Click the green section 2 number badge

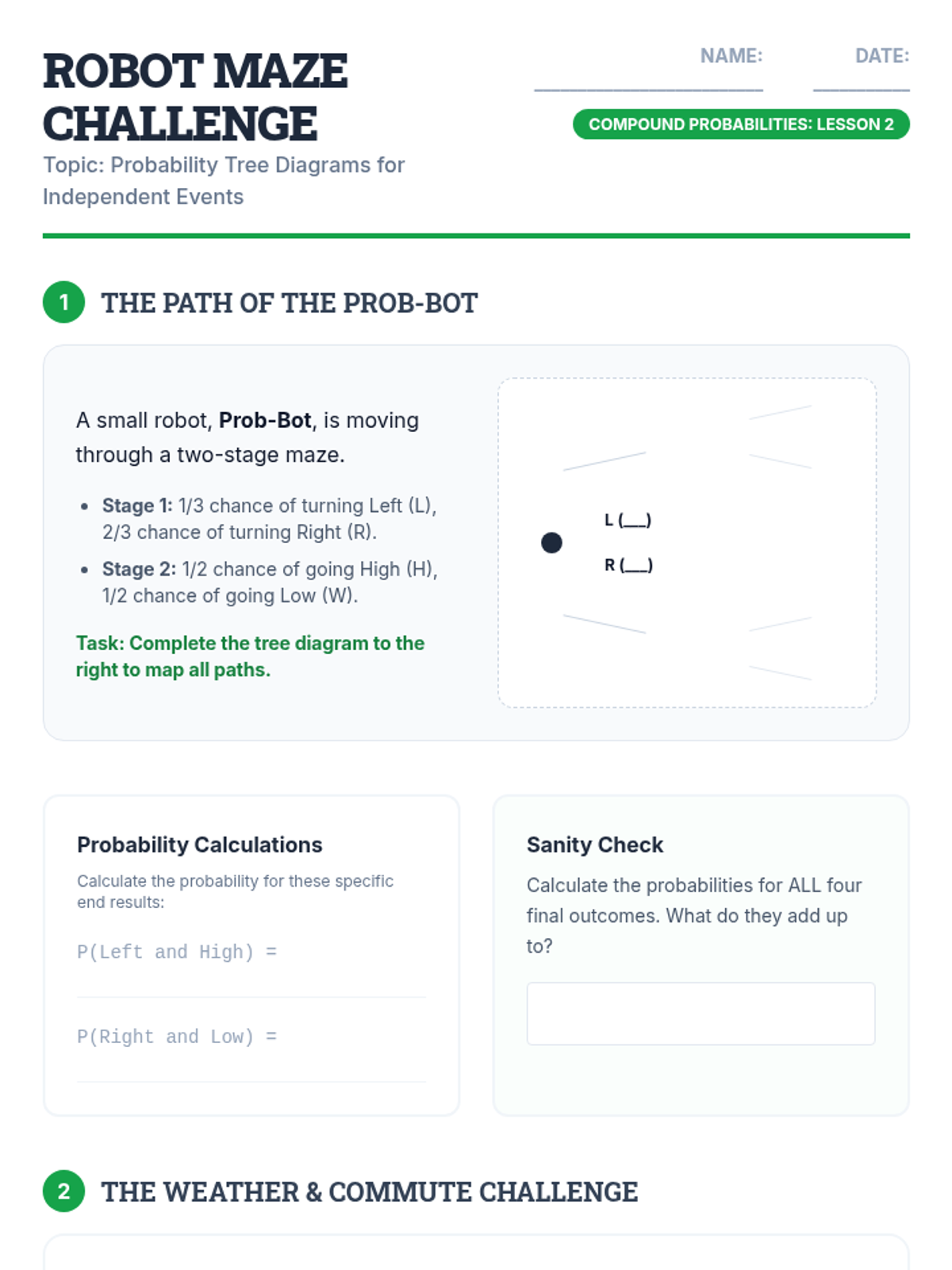[63, 1191]
